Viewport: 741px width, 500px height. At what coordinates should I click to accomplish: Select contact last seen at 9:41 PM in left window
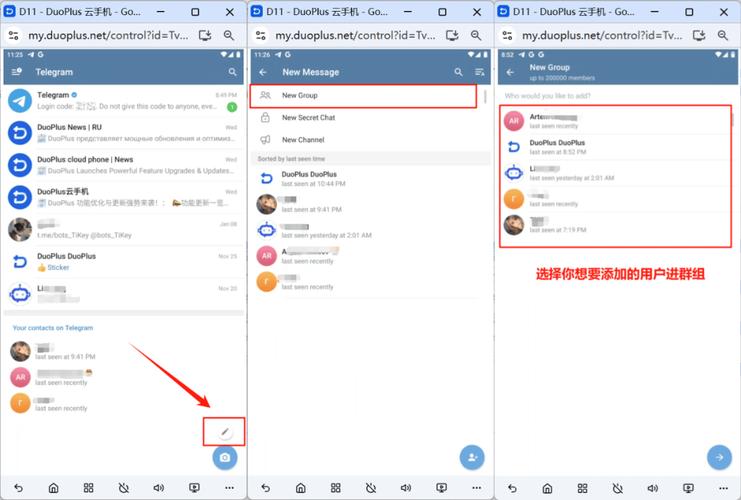(x=124, y=352)
